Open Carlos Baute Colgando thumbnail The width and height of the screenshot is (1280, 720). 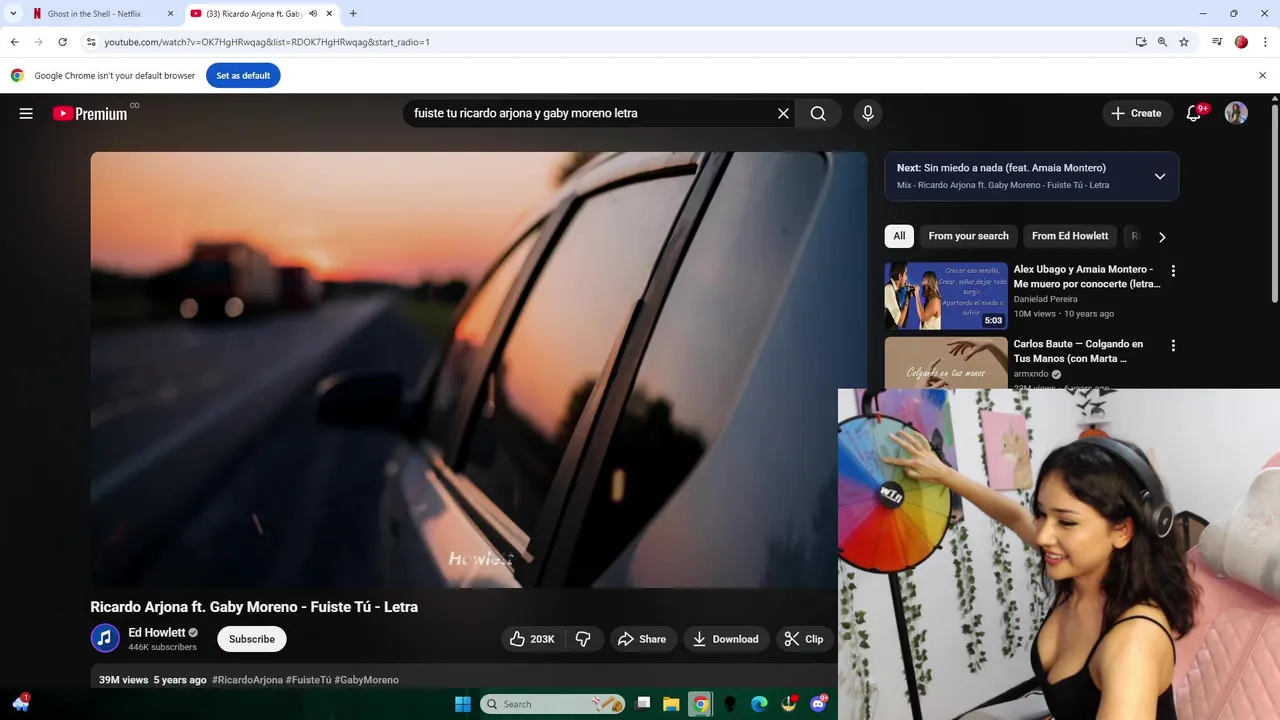(946, 362)
